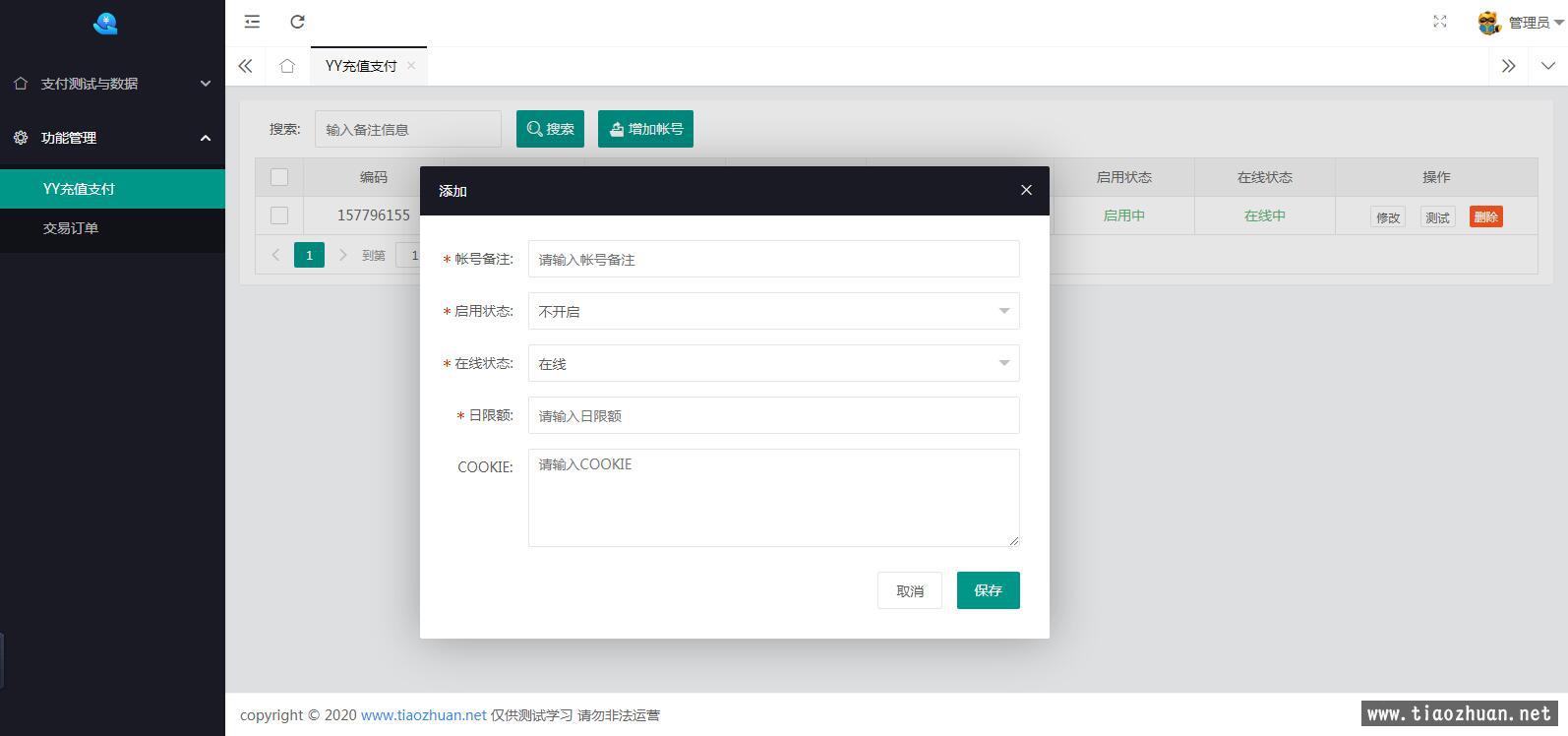Close the YY充值支付 tab
The image size is (1568, 736).
[411, 66]
